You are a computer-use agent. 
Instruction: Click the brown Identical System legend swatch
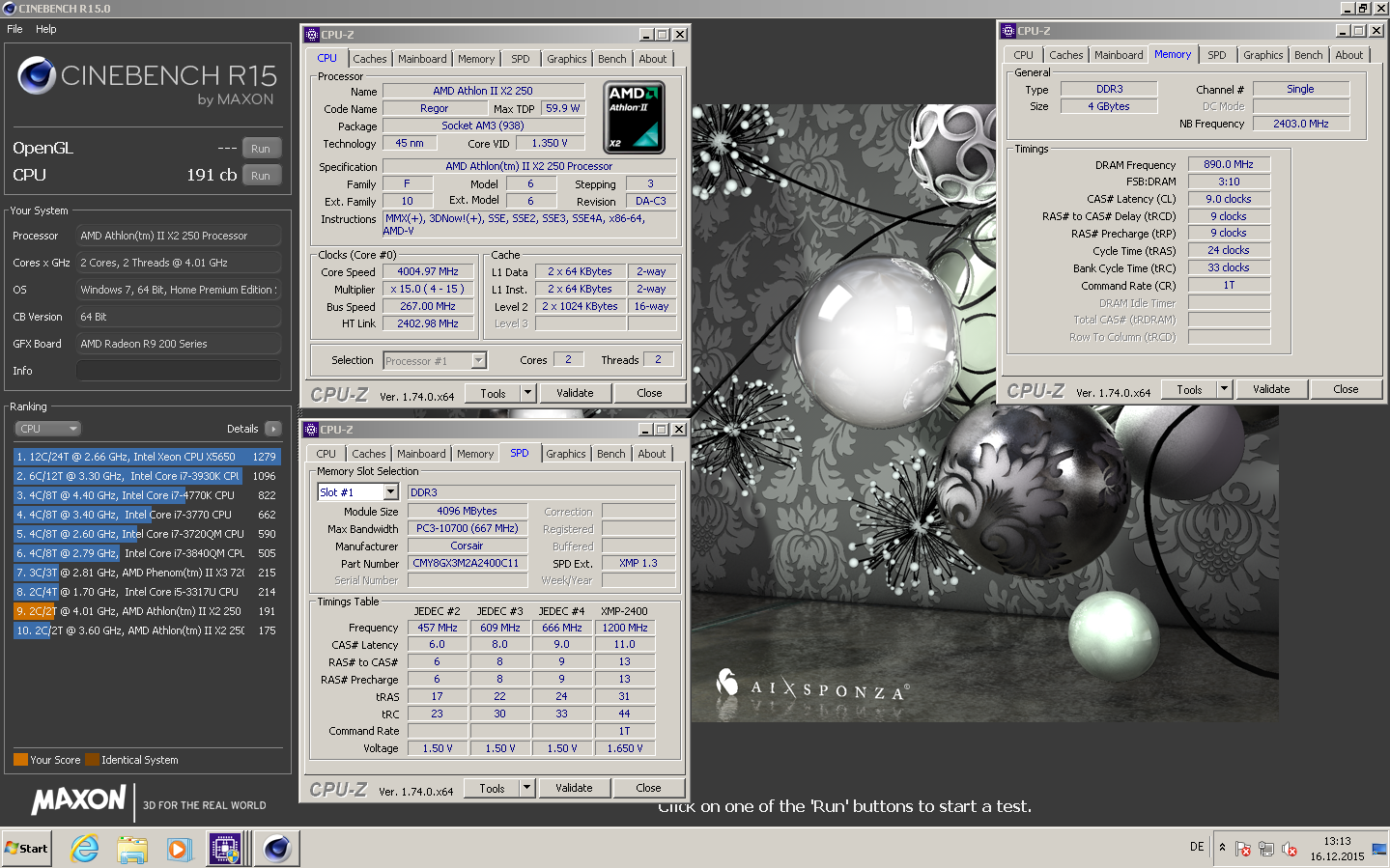coord(92,760)
